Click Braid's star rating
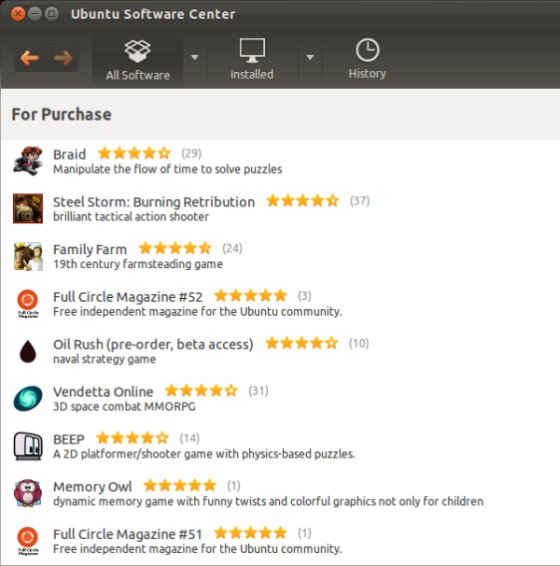The height and width of the screenshot is (566, 560). pyautogui.click(x=134, y=153)
